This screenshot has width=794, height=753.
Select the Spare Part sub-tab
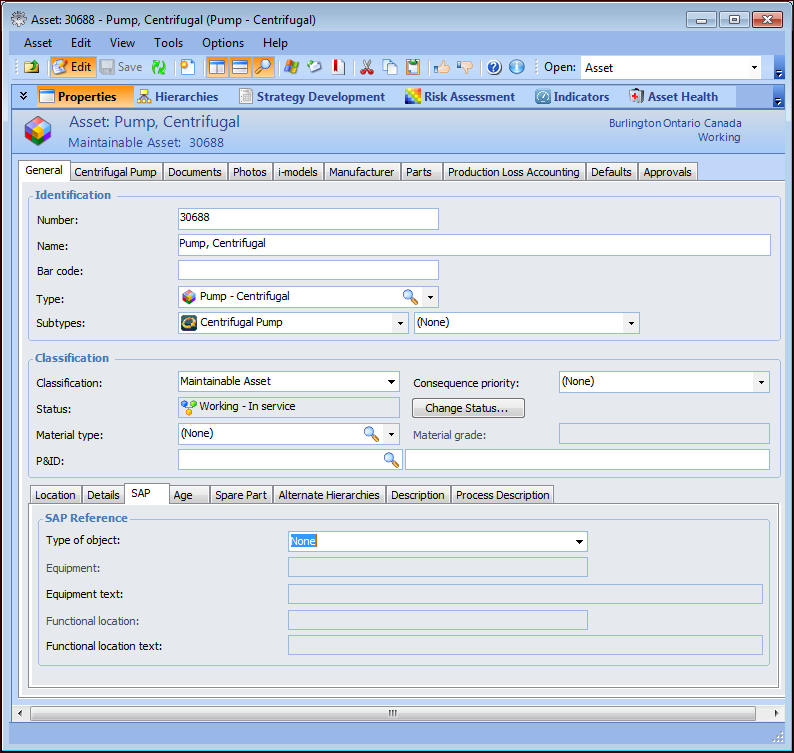[241, 495]
